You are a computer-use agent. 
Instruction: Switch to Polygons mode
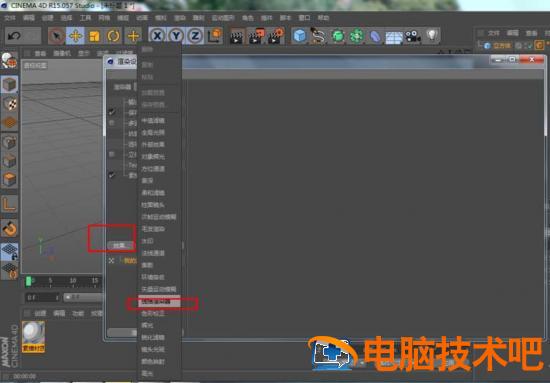[9, 180]
